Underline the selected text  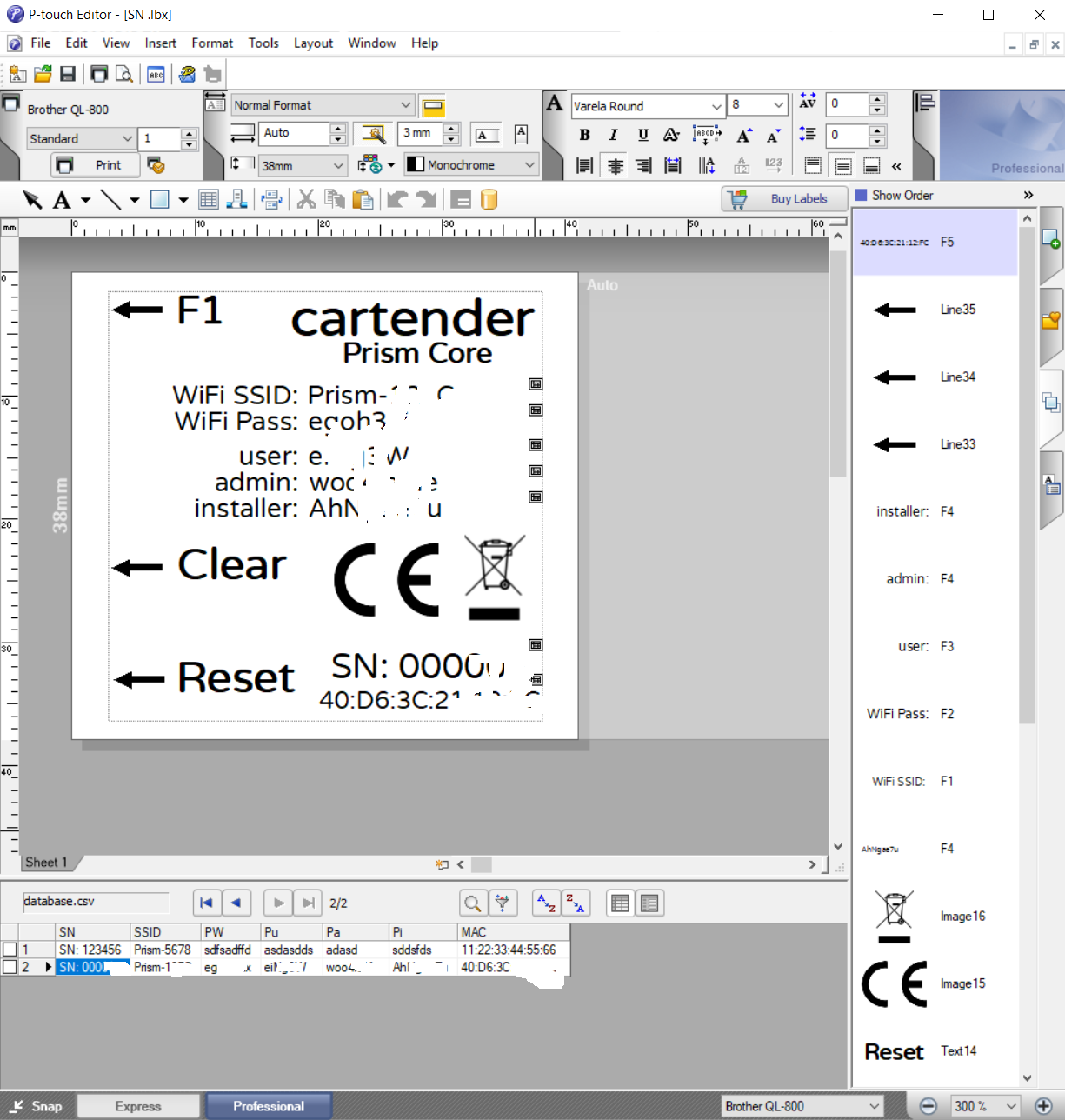tap(643, 135)
